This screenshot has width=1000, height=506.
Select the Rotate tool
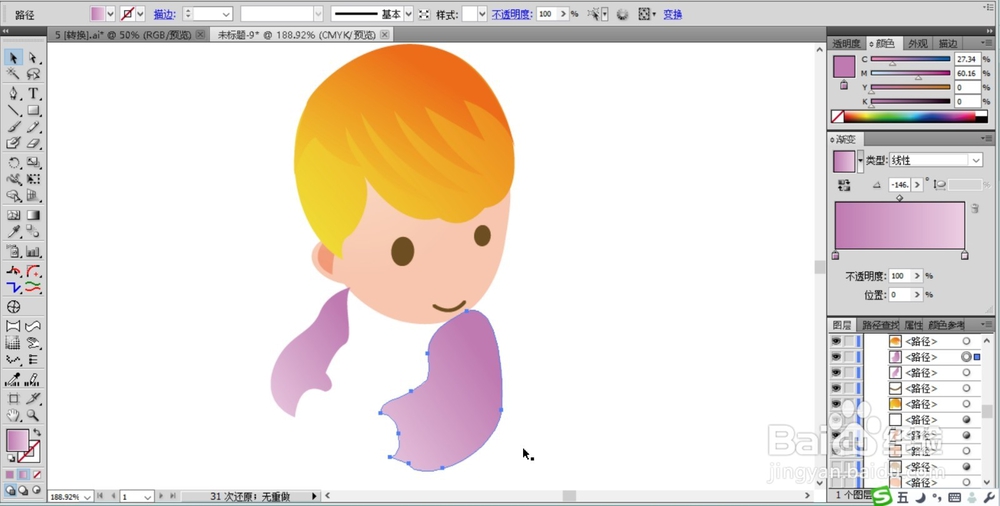tap(13, 163)
